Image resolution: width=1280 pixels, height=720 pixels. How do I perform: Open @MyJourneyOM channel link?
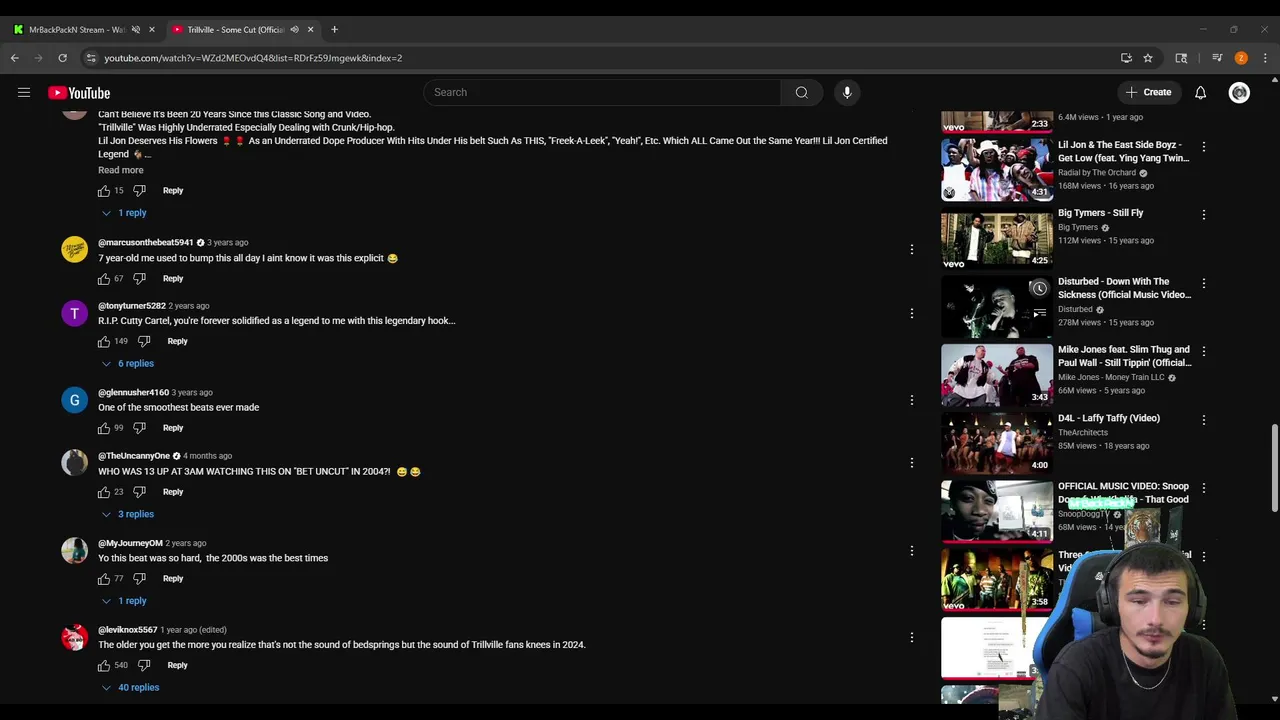pyautogui.click(x=130, y=543)
